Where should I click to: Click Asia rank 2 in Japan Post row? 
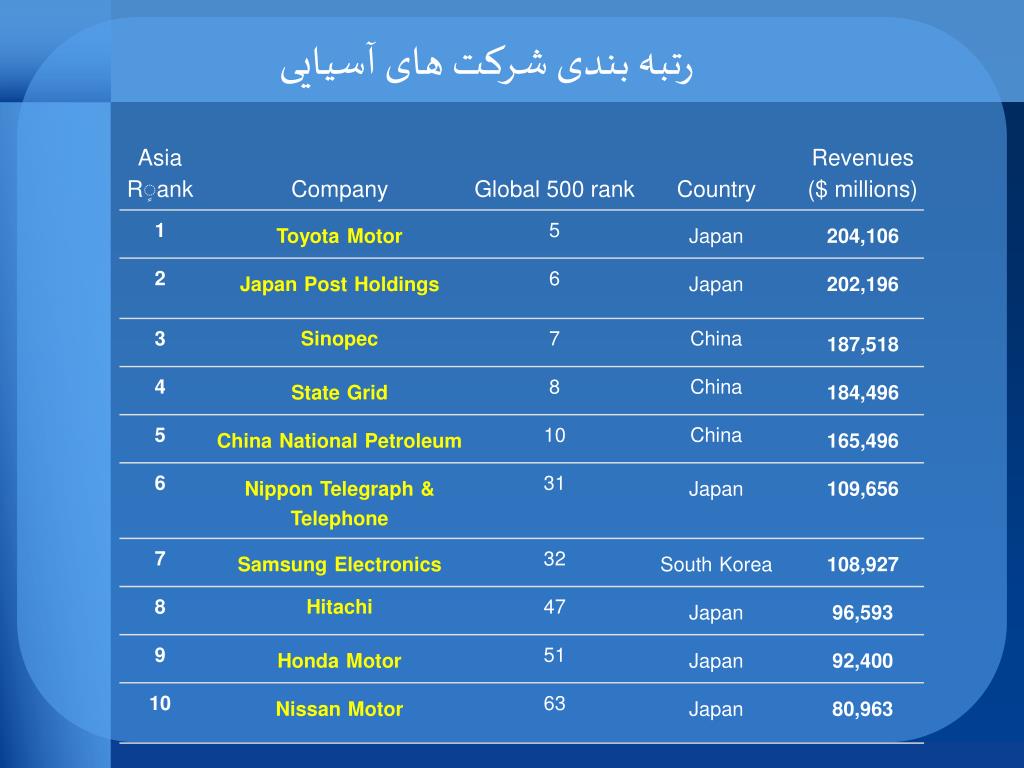point(160,279)
